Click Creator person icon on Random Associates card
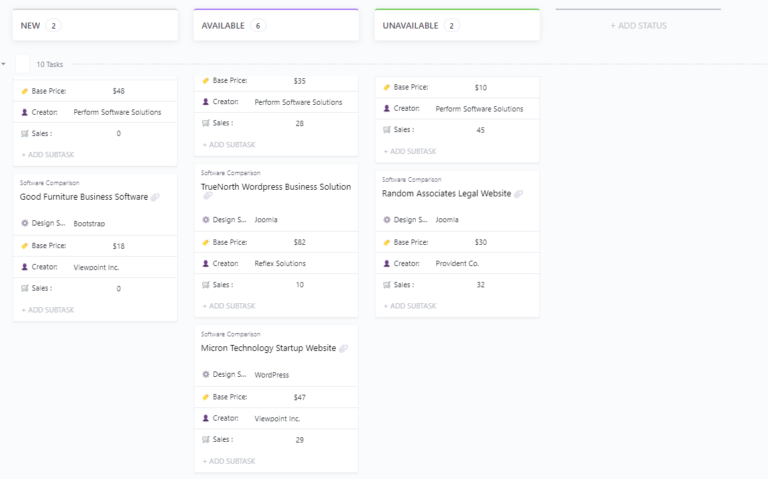768x479 pixels. (x=387, y=264)
